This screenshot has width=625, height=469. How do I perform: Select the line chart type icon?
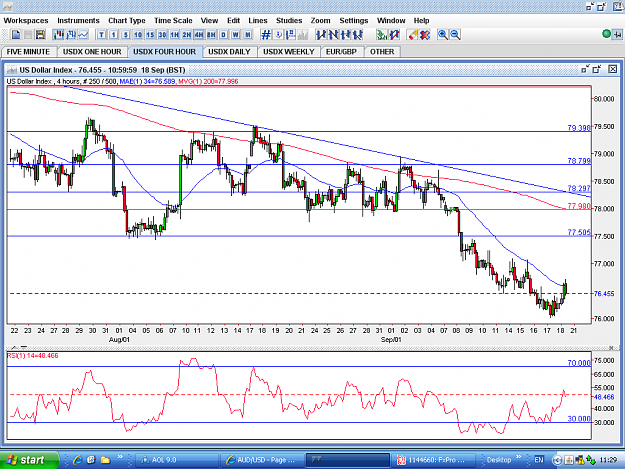point(83,35)
